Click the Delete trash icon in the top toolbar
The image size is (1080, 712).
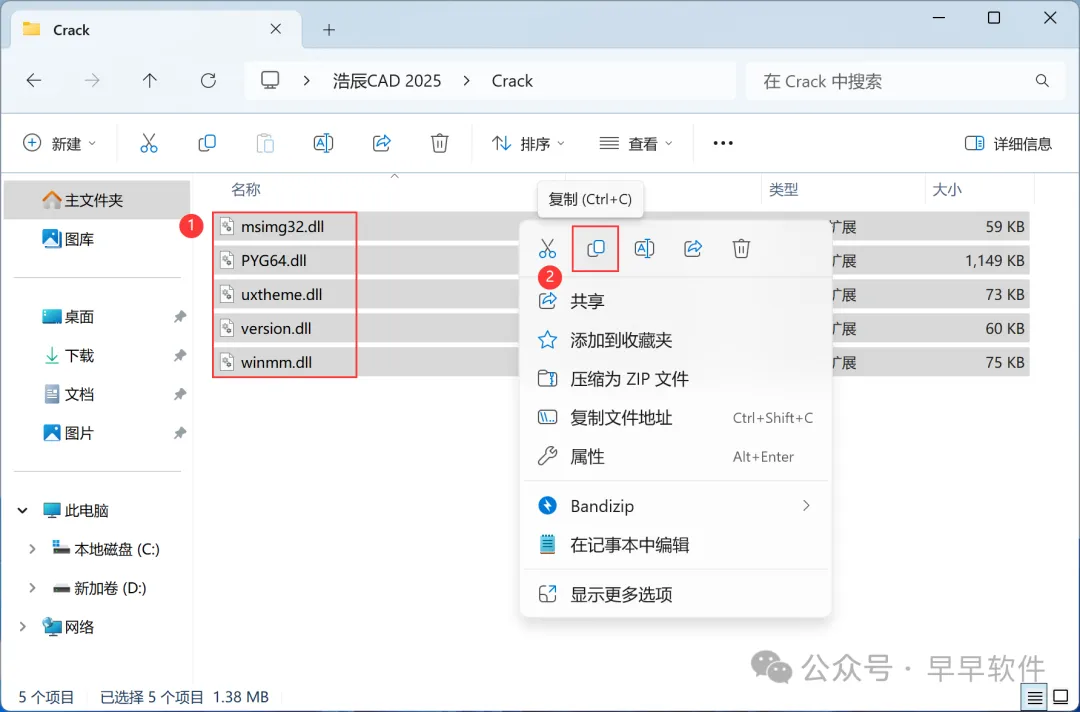click(x=439, y=143)
